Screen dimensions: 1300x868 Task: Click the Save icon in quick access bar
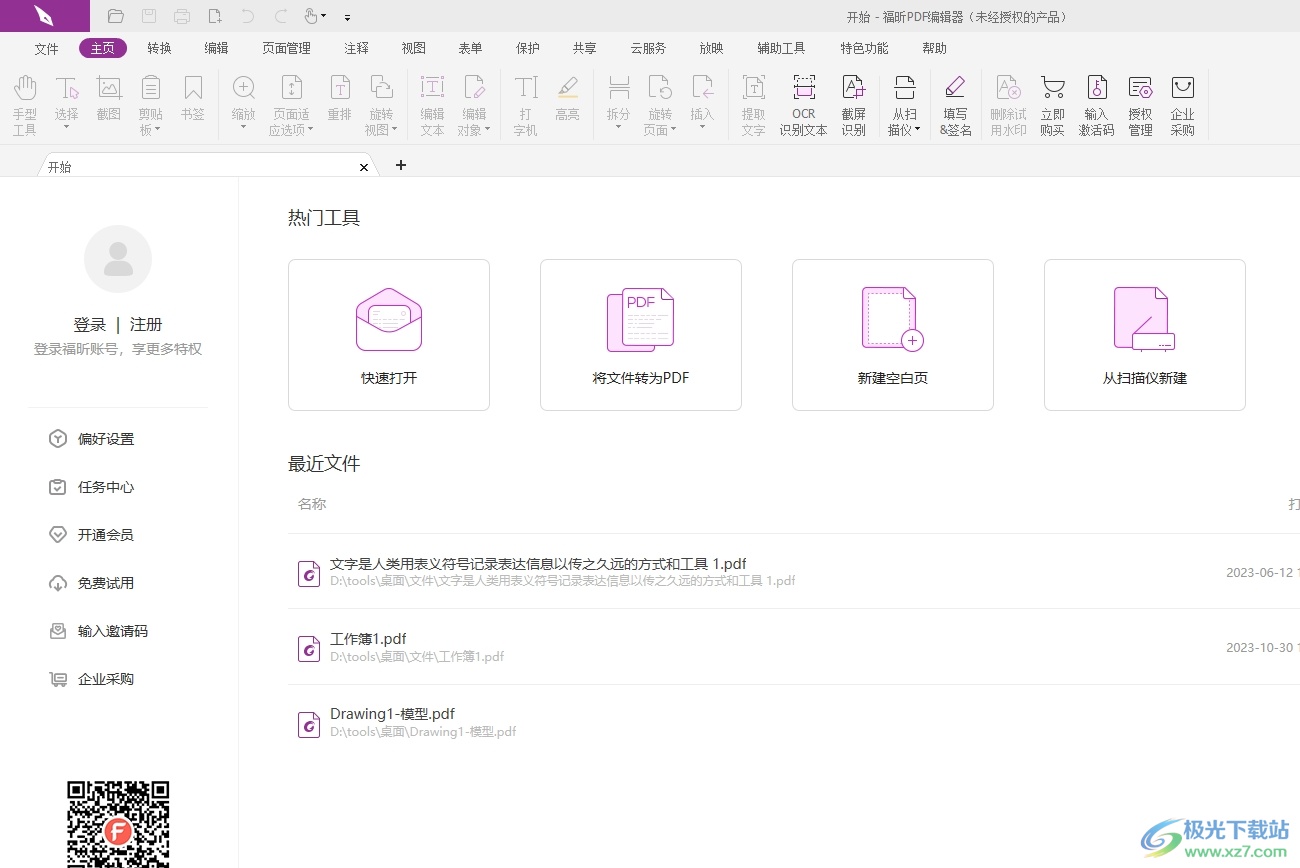click(149, 16)
